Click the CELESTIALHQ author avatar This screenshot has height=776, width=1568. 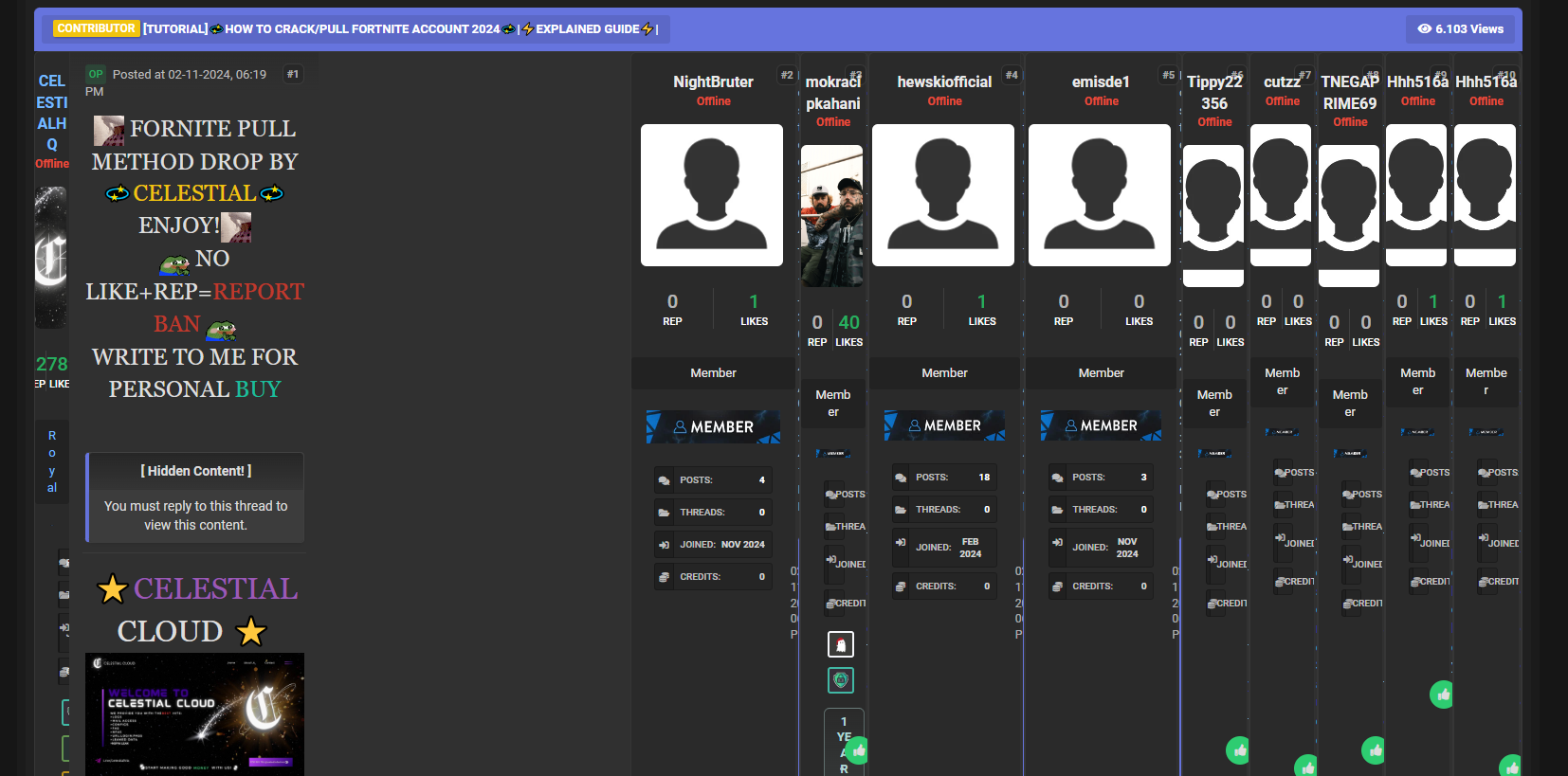click(51, 257)
